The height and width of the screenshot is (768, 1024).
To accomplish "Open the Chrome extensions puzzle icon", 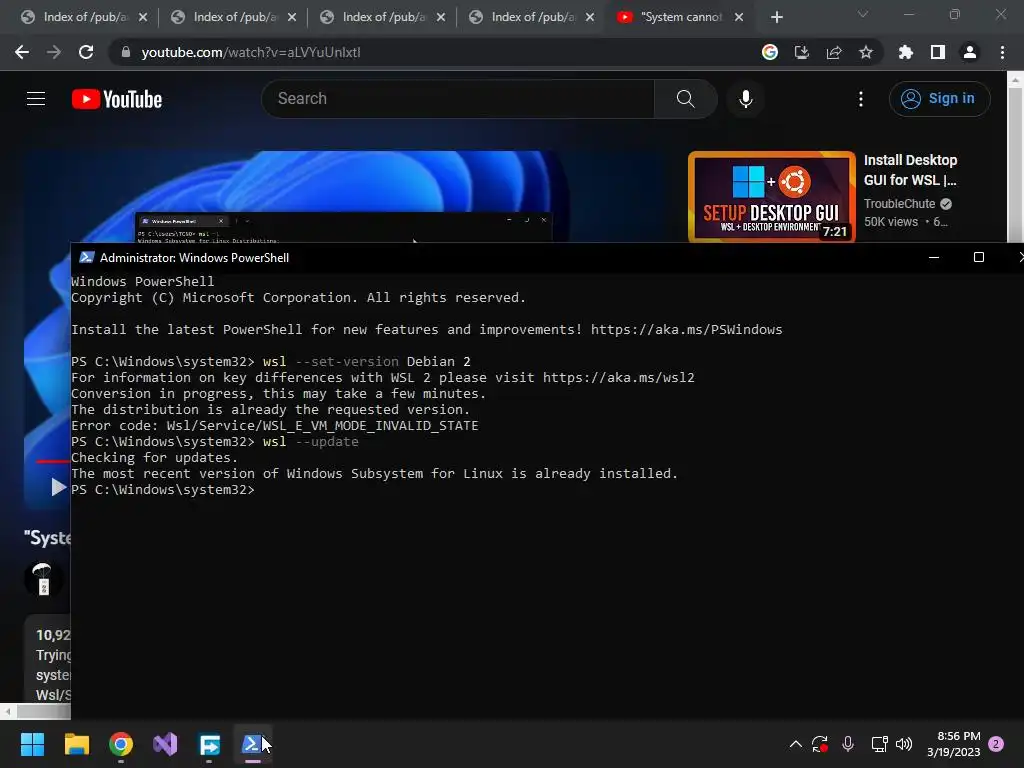I will click(x=905, y=52).
